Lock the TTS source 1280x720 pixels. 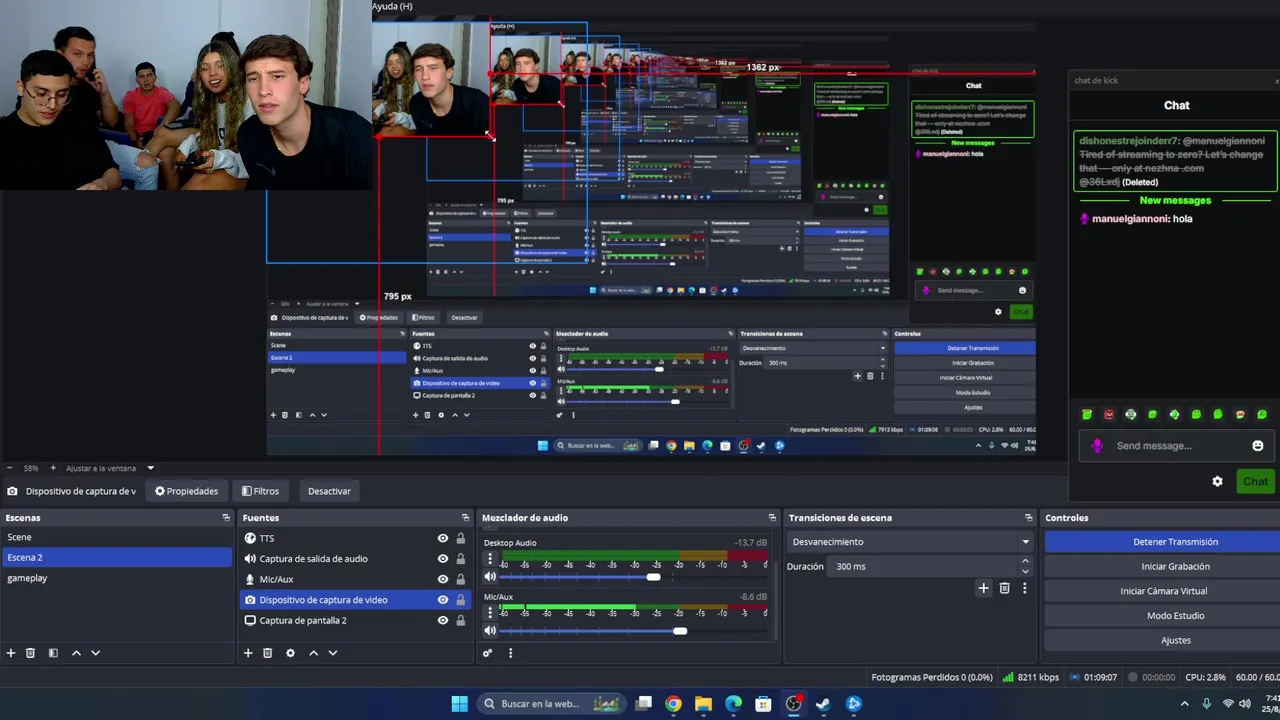[461, 538]
